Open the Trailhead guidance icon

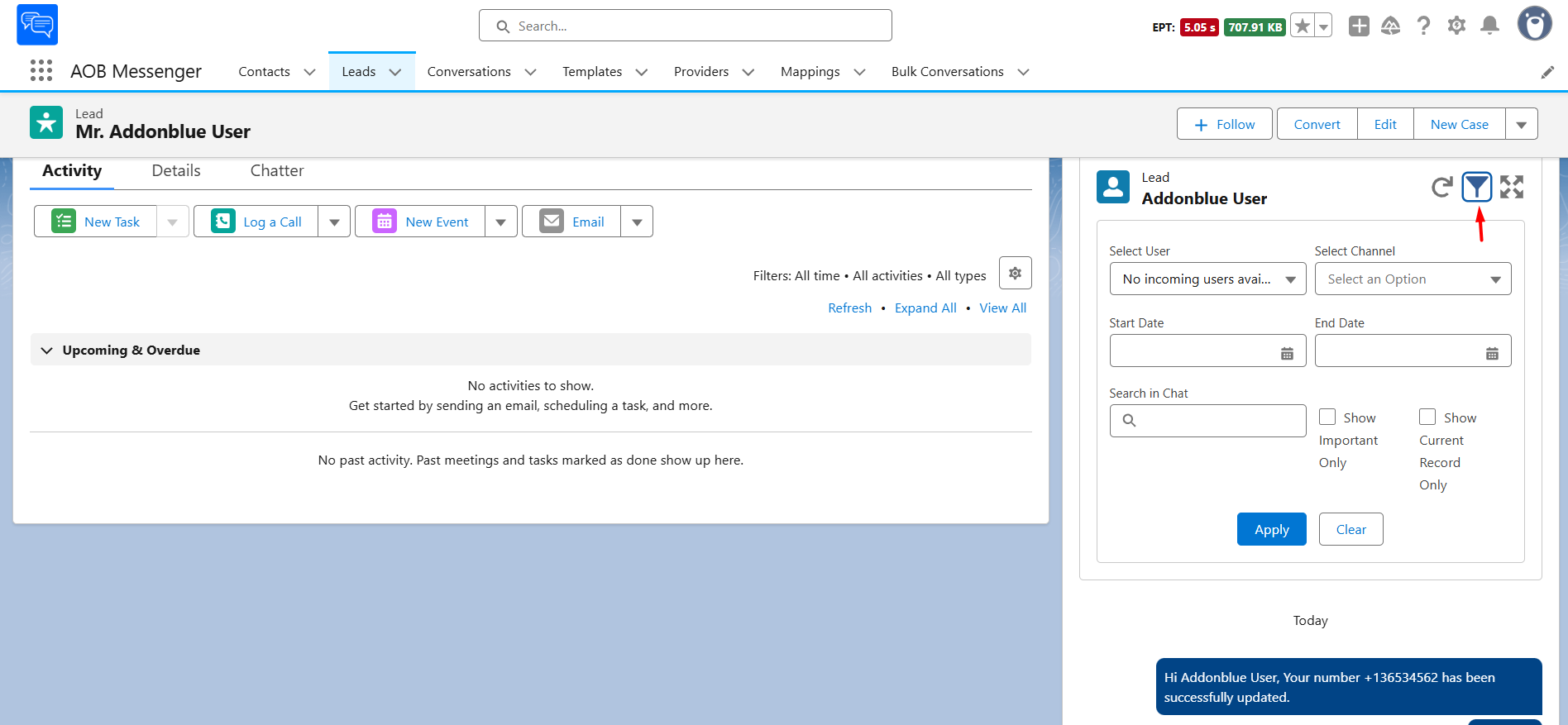tap(1391, 26)
